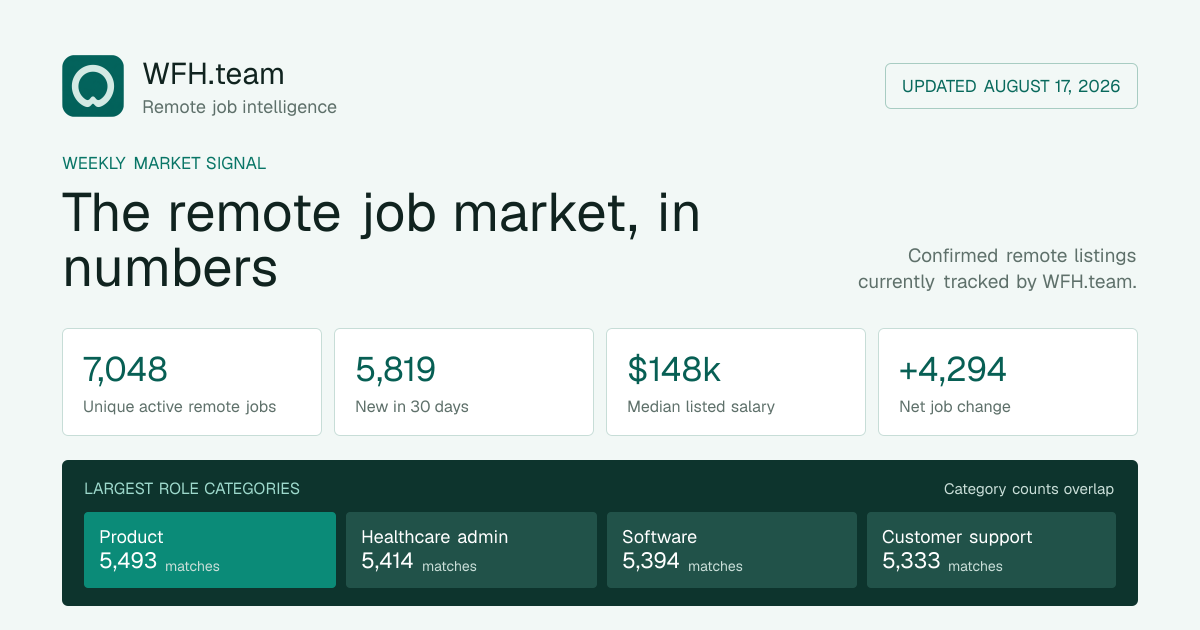Choose the Healthcare admin category tile

(471, 550)
